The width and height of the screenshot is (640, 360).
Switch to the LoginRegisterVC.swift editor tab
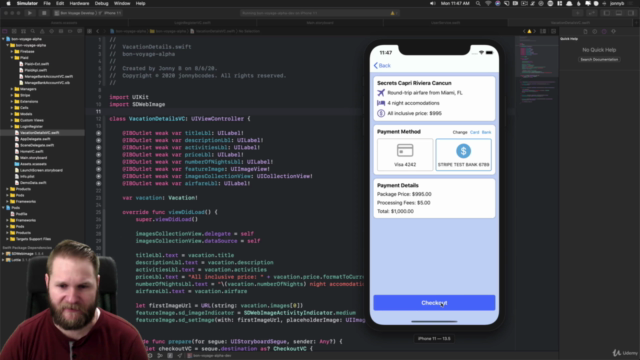192,23
